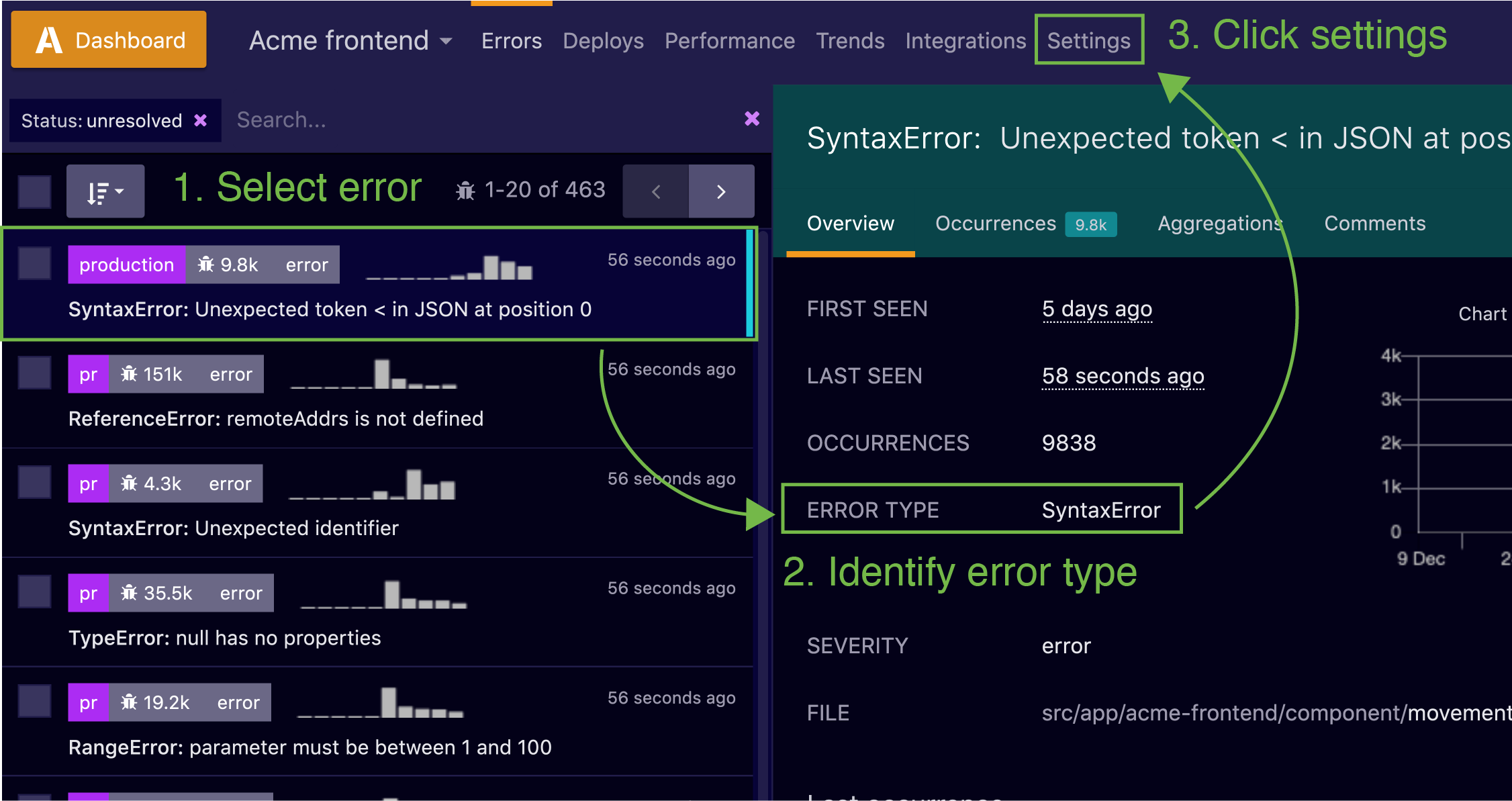1512x801 pixels.
Task: Open the Comments tab
Action: (1375, 224)
